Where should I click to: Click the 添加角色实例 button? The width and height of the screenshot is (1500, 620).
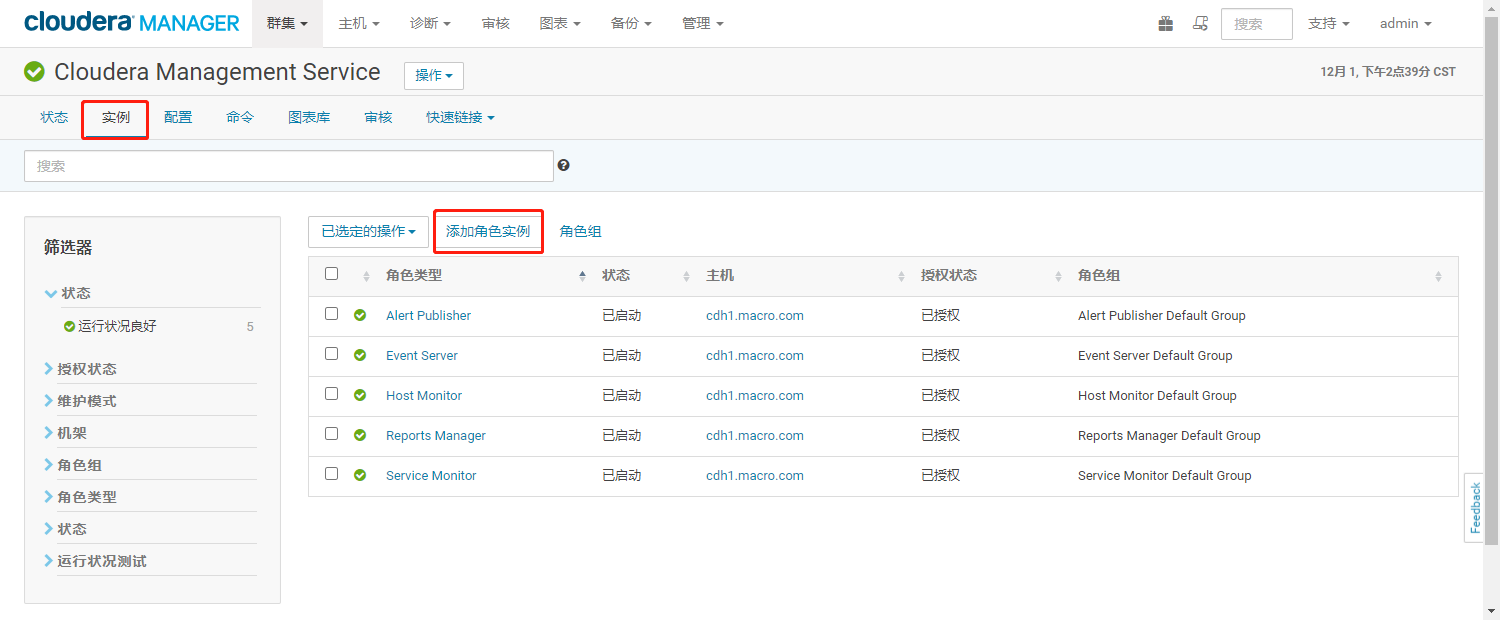488,231
